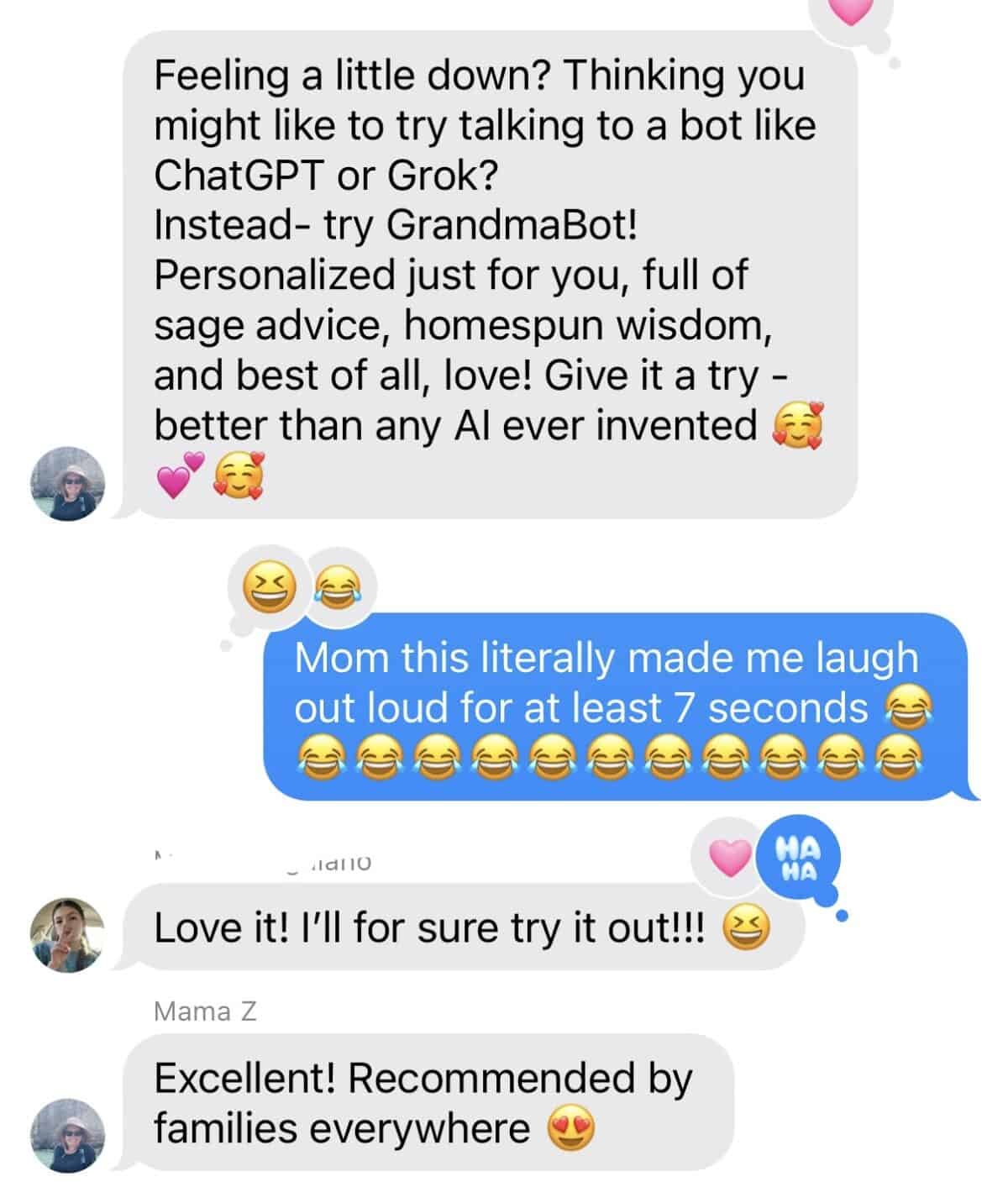The image size is (1008, 1182).
Task: Tap the 'ChatGPT or Grok?' text line
Action: coord(327,175)
